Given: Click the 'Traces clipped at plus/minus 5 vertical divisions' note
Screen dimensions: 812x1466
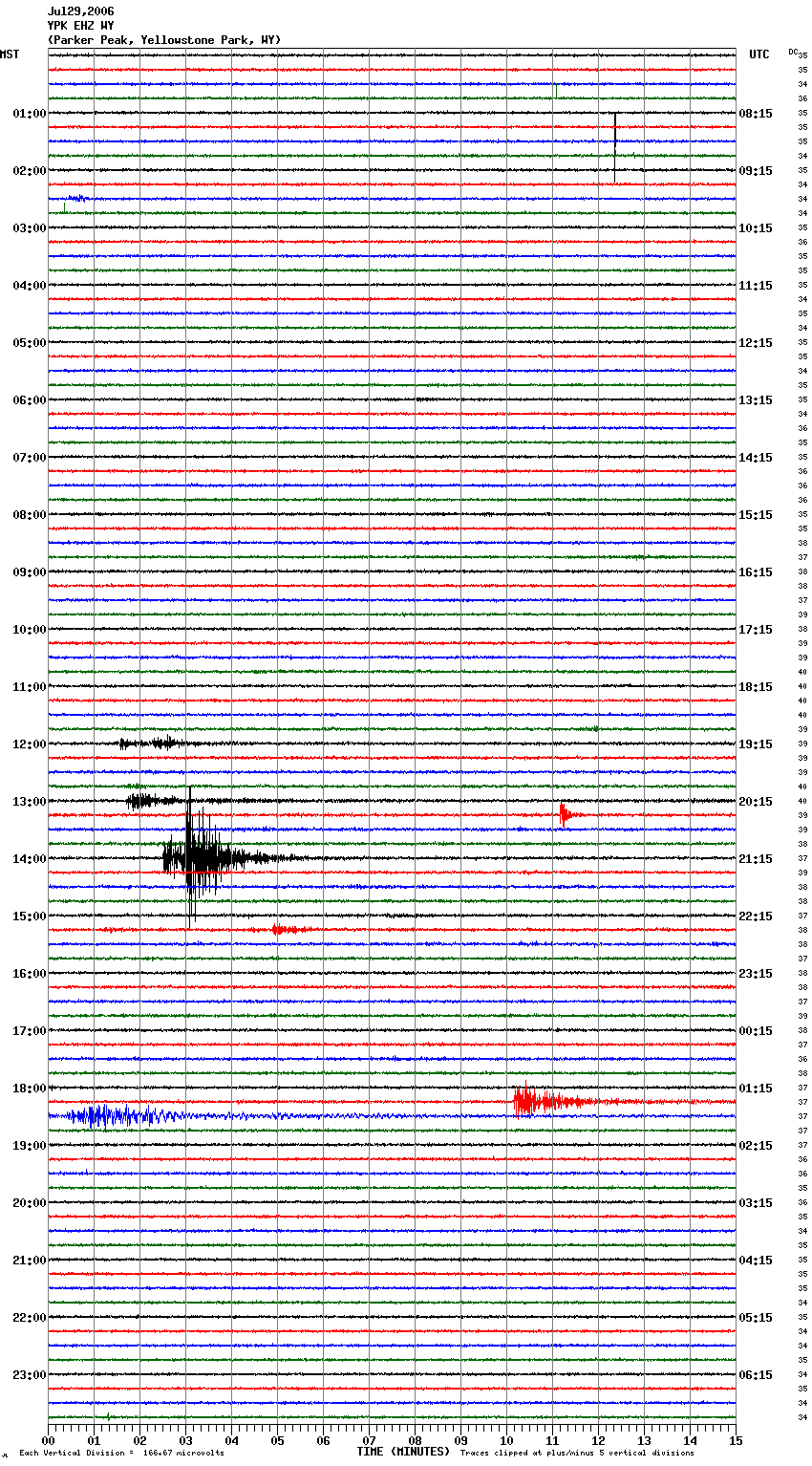Looking at the screenshot, I should (577, 1454).
